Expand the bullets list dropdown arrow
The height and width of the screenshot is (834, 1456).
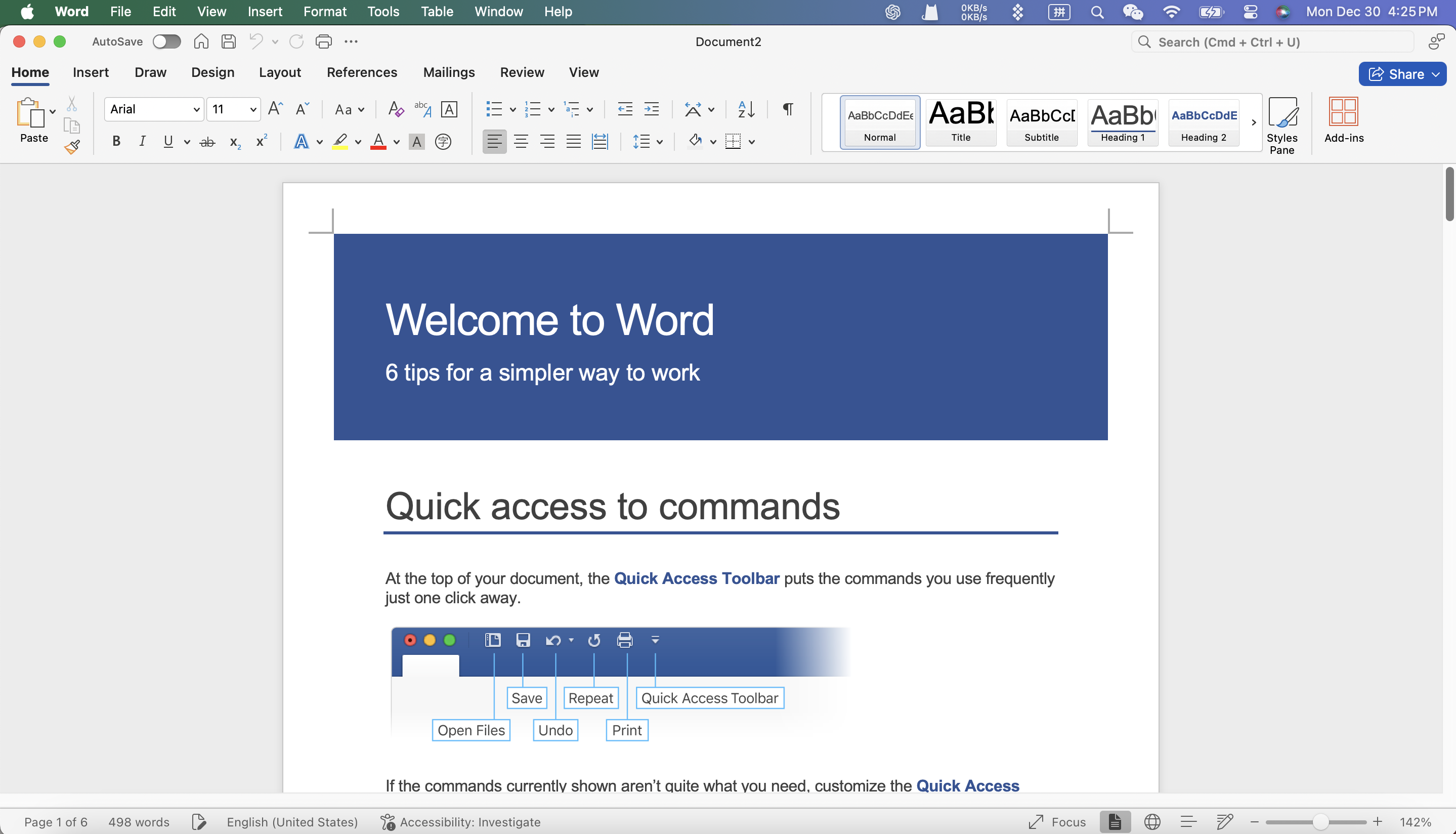513,109
